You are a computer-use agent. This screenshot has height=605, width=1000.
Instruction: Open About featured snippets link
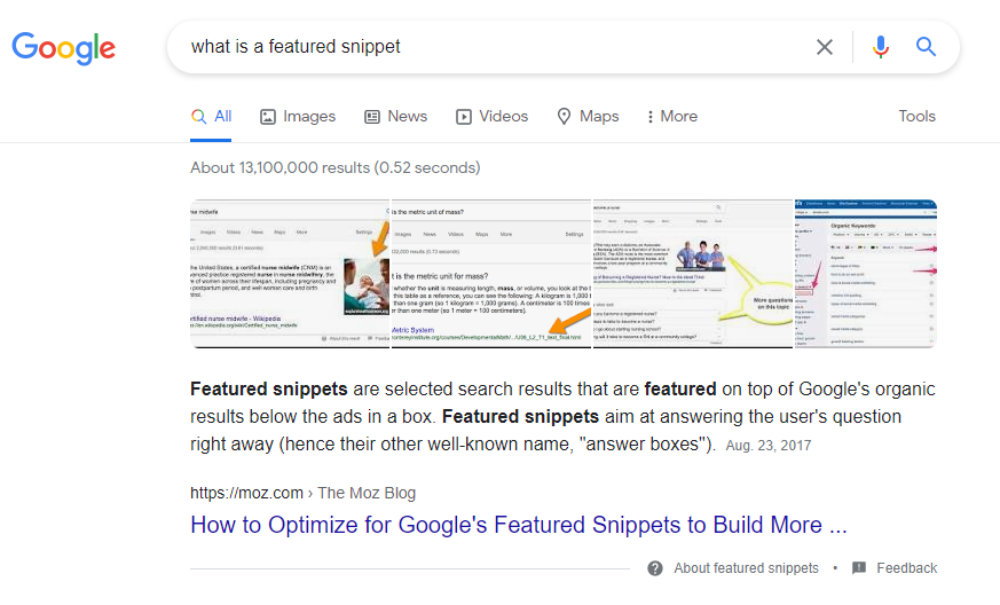pyautogui.click(x=746, y=568)
